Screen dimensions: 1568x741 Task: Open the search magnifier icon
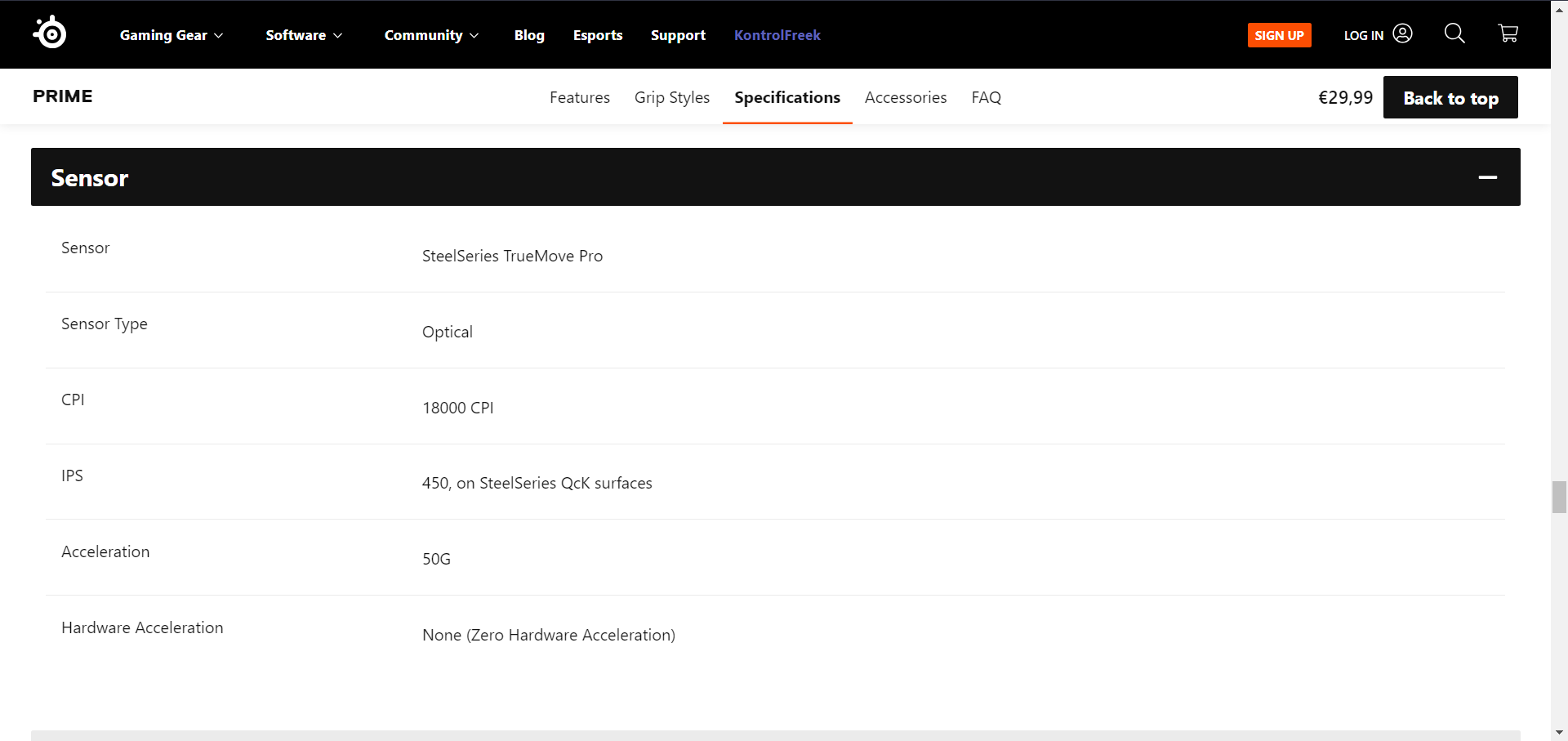(1454, 33)
